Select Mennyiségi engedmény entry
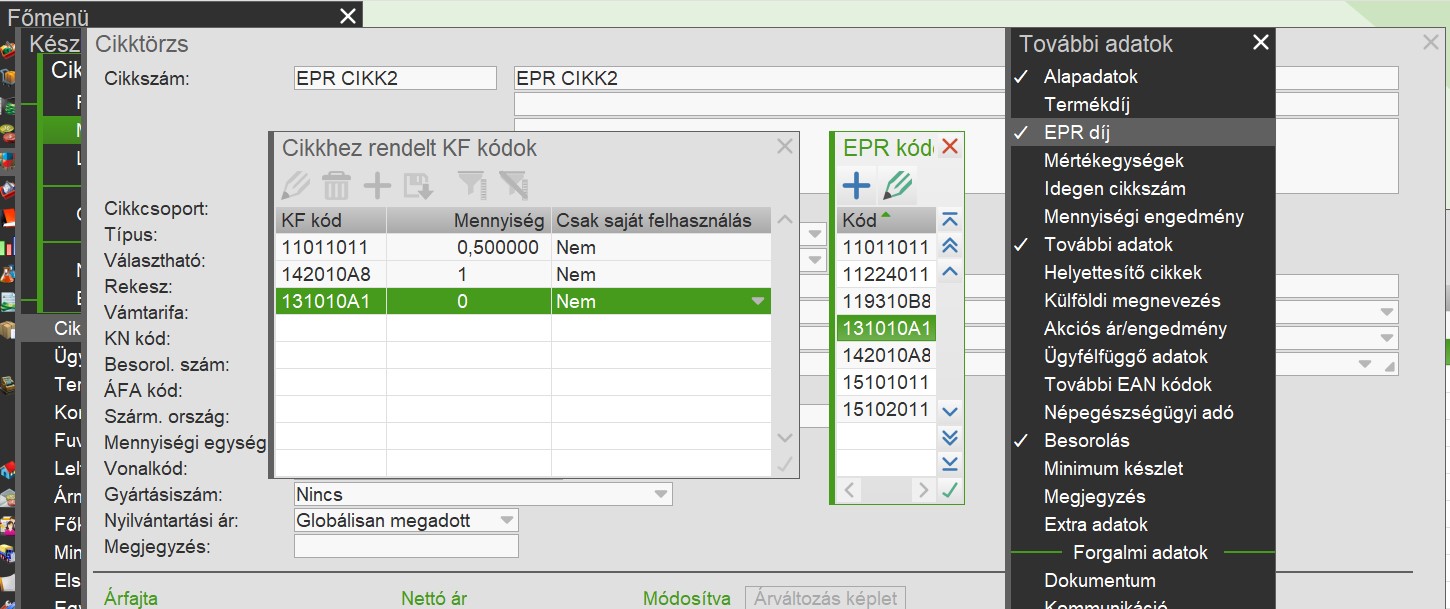The height and width of the screenshot is (609, 1450). click(x=1142, y=216)
